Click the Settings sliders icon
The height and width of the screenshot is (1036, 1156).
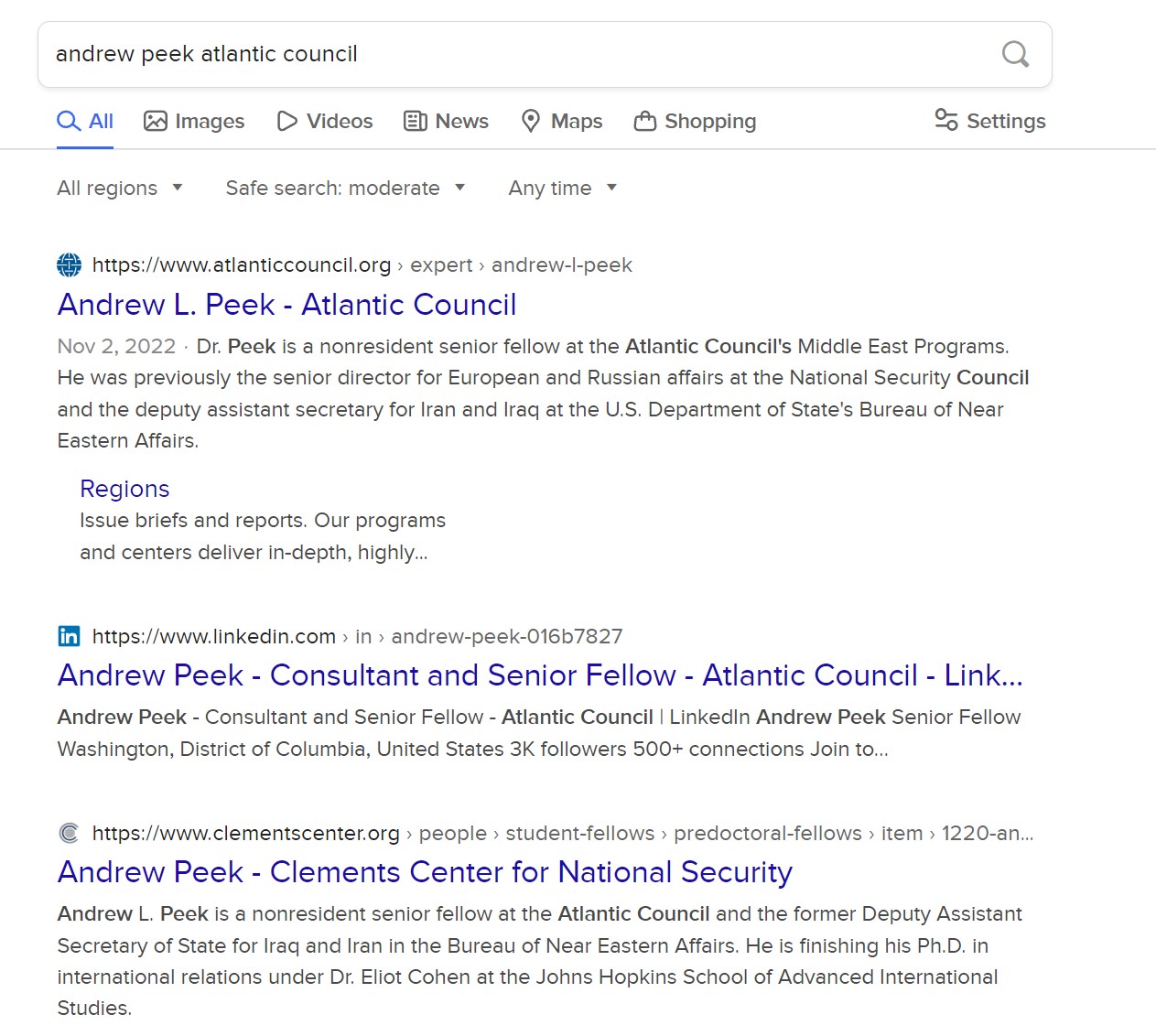(945, 120)
